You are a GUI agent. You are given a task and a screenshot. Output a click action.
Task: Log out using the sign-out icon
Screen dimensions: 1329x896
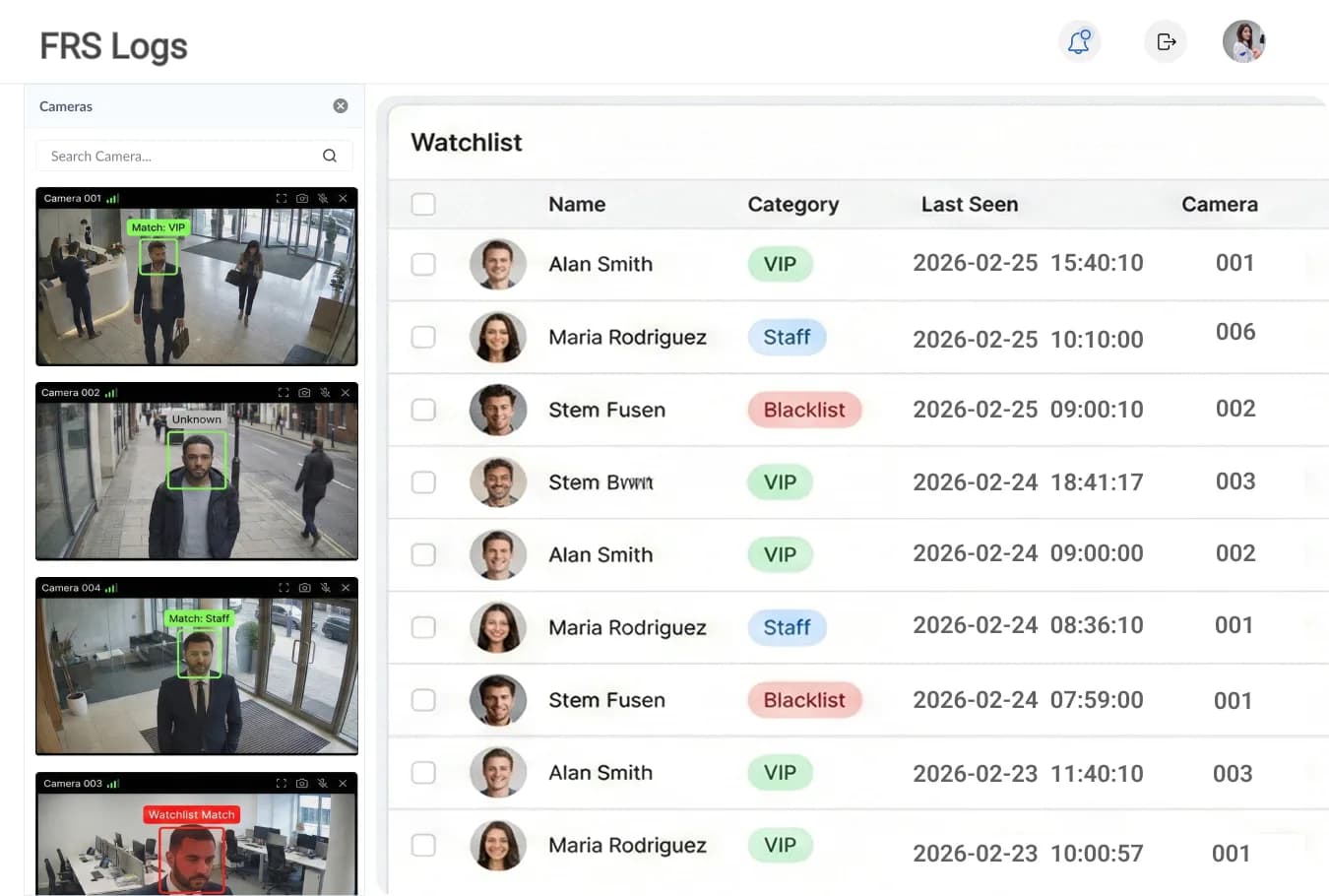tap(1165, 41)
